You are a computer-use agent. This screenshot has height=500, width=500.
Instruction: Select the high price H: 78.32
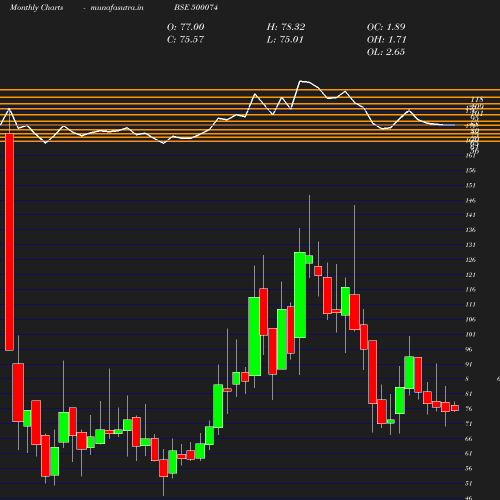pos(286,27)
